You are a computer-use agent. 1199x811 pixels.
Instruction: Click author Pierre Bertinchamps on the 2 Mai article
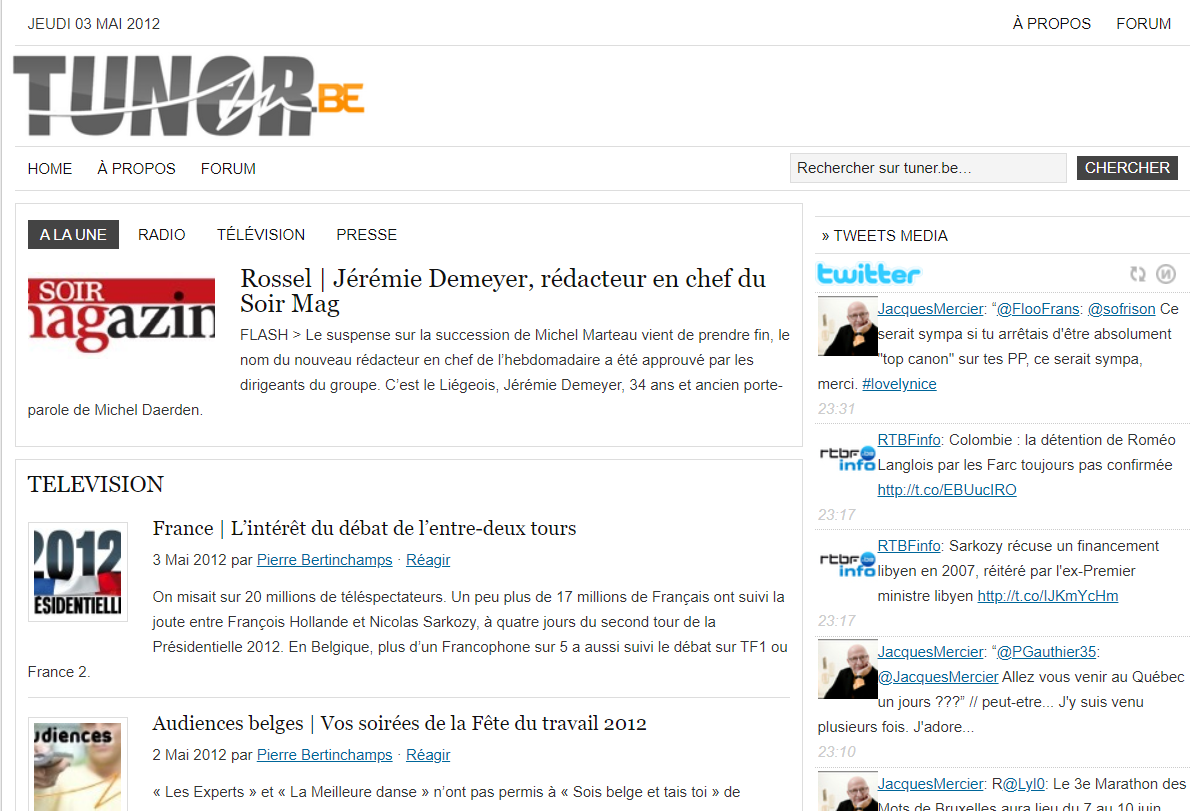pos(324,755)
